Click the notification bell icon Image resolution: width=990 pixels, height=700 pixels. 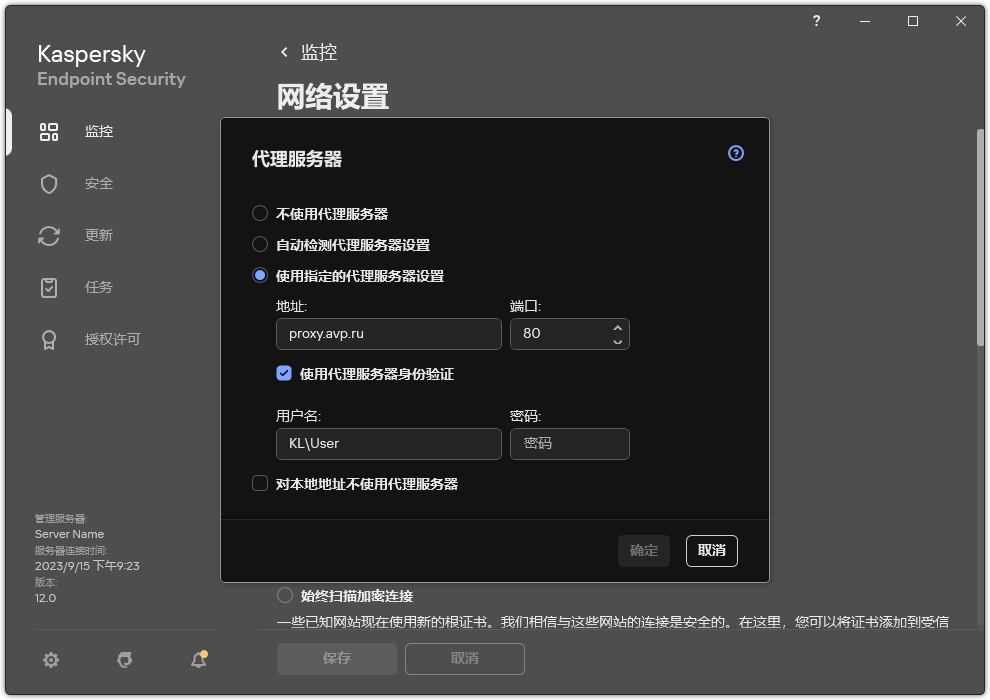tap(198, 660)
